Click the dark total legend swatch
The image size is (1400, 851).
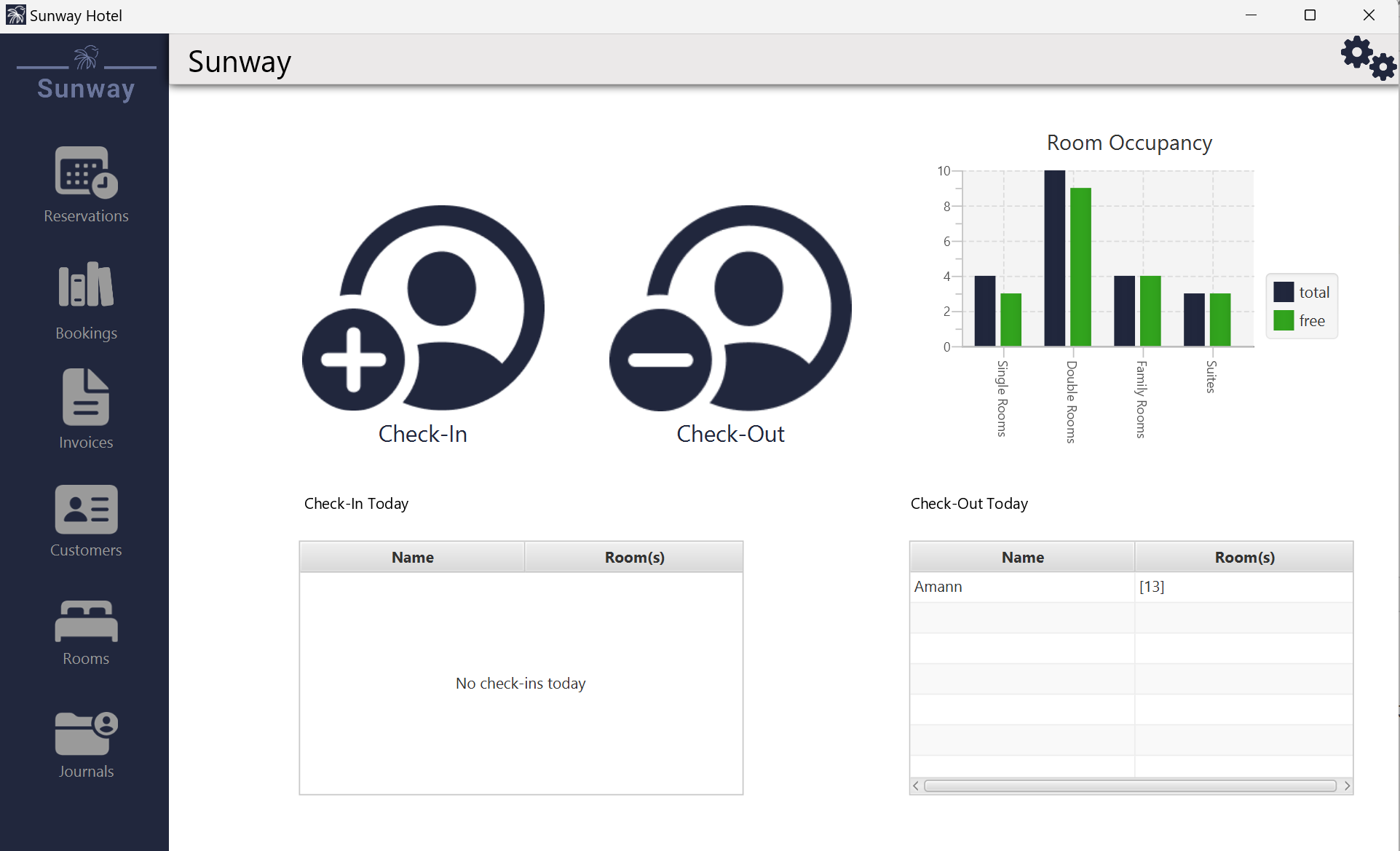click(x=1284, y=292)
